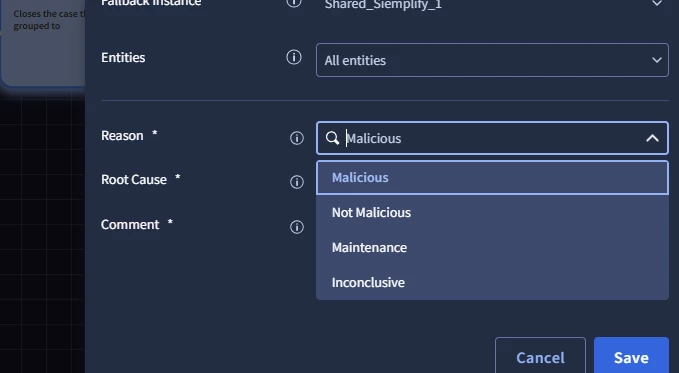Focus the Reason search input field
The image size is (679, 373).
(x=492, y=138)
